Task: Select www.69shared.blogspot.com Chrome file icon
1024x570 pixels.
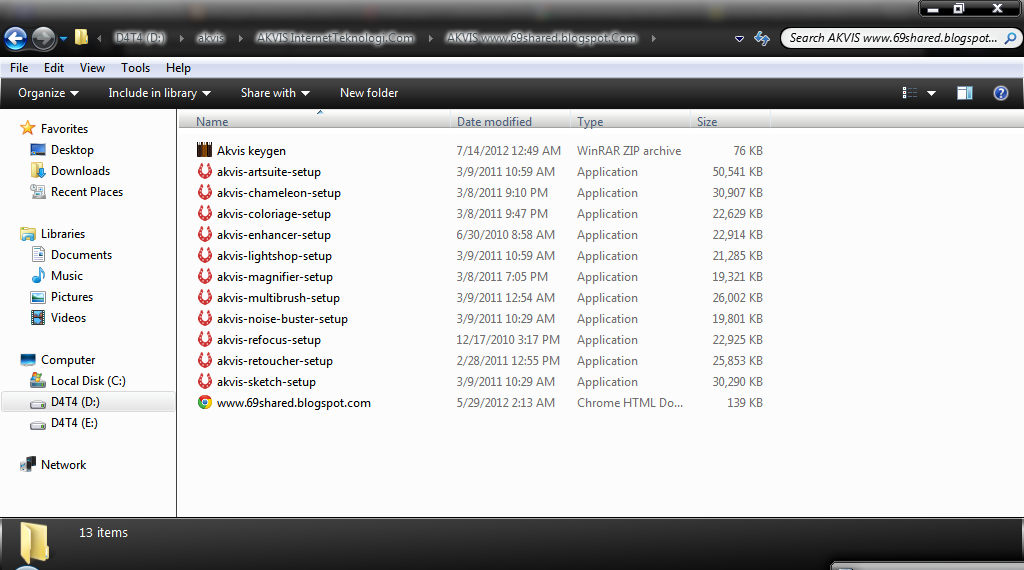Action: [x=204, y=402]
